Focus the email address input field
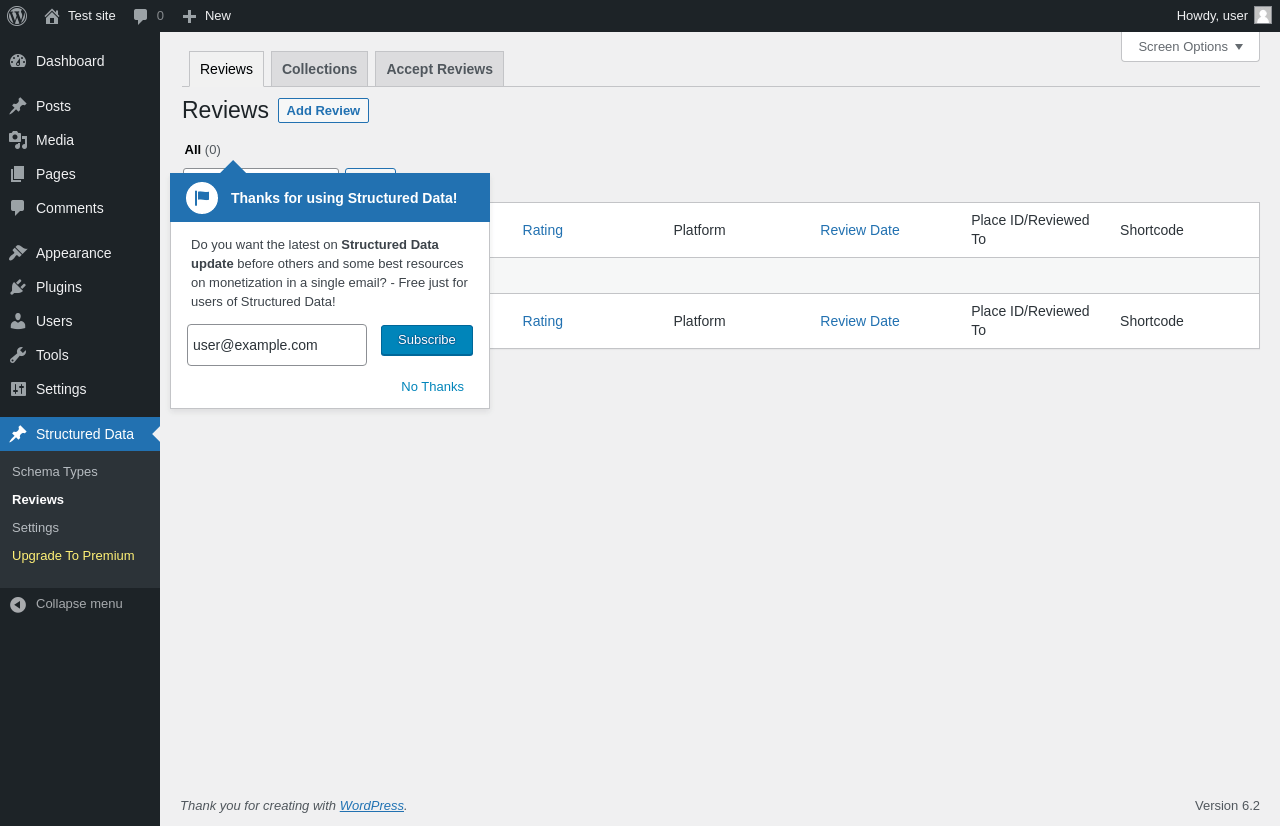 point(277,345)
